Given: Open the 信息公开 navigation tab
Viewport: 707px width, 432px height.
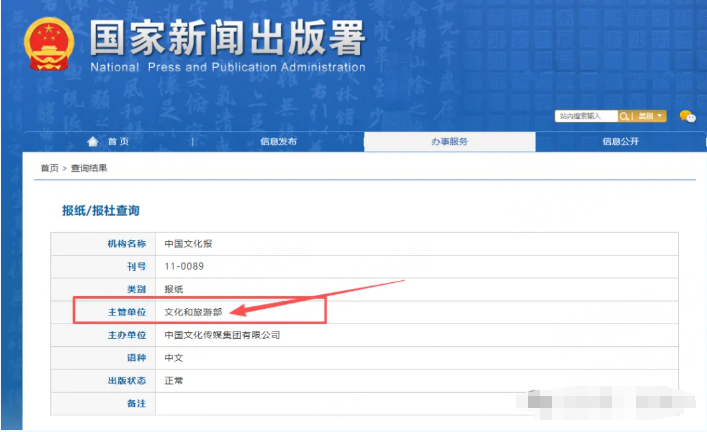Looking at the screenshot, I should click(x=620, y=142).
